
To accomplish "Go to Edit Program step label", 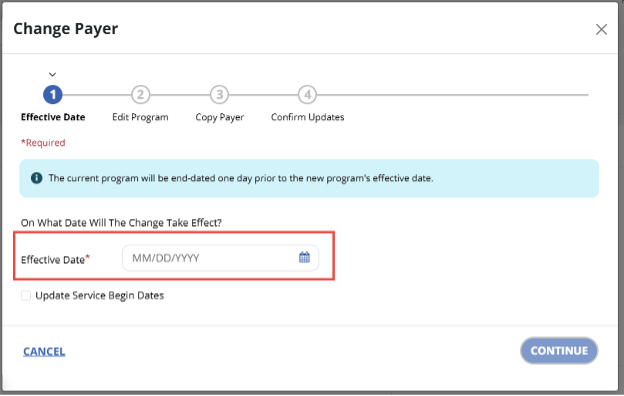I will coord(140,117).
